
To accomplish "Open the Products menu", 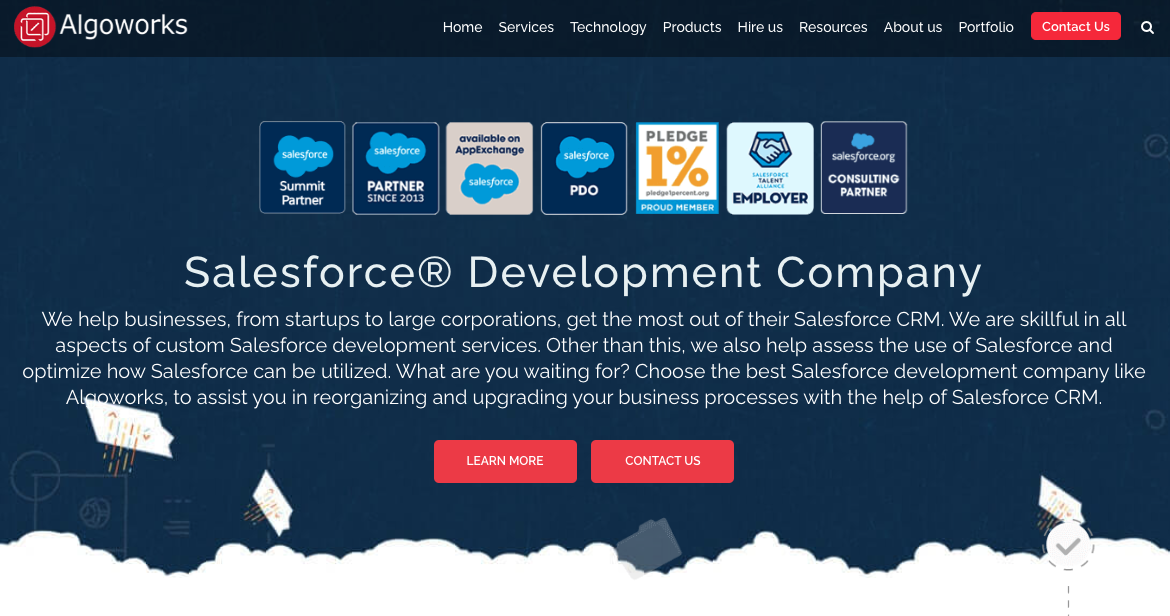I will coord(692,28).
